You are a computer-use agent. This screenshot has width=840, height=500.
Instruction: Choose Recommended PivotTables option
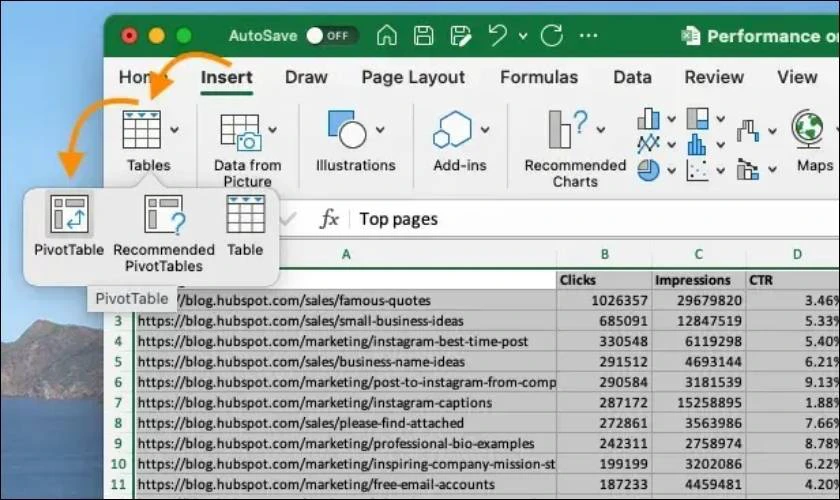pos(164,234)
